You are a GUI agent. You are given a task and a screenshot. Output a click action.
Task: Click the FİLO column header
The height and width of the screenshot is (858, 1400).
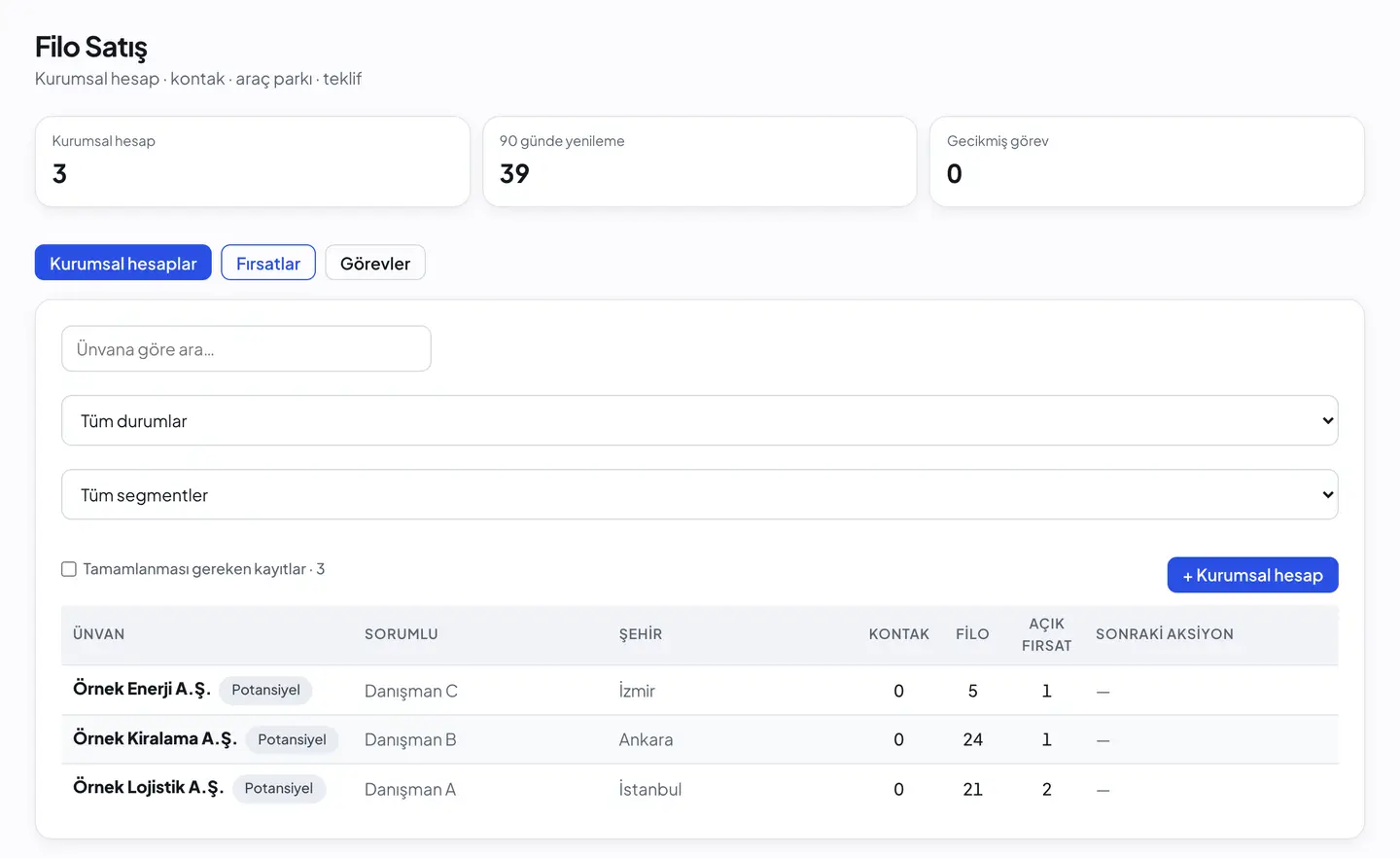click(x=972, y=634)
